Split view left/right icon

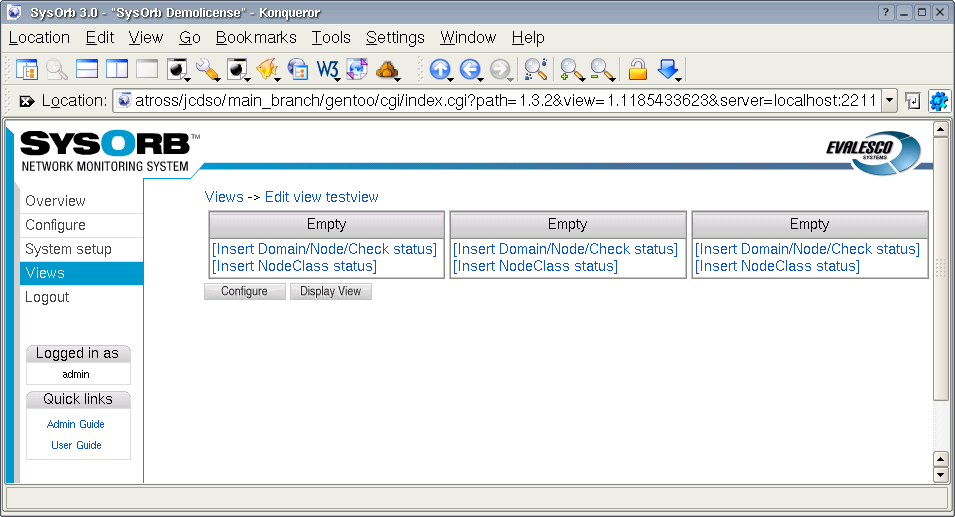click(117, 69)
